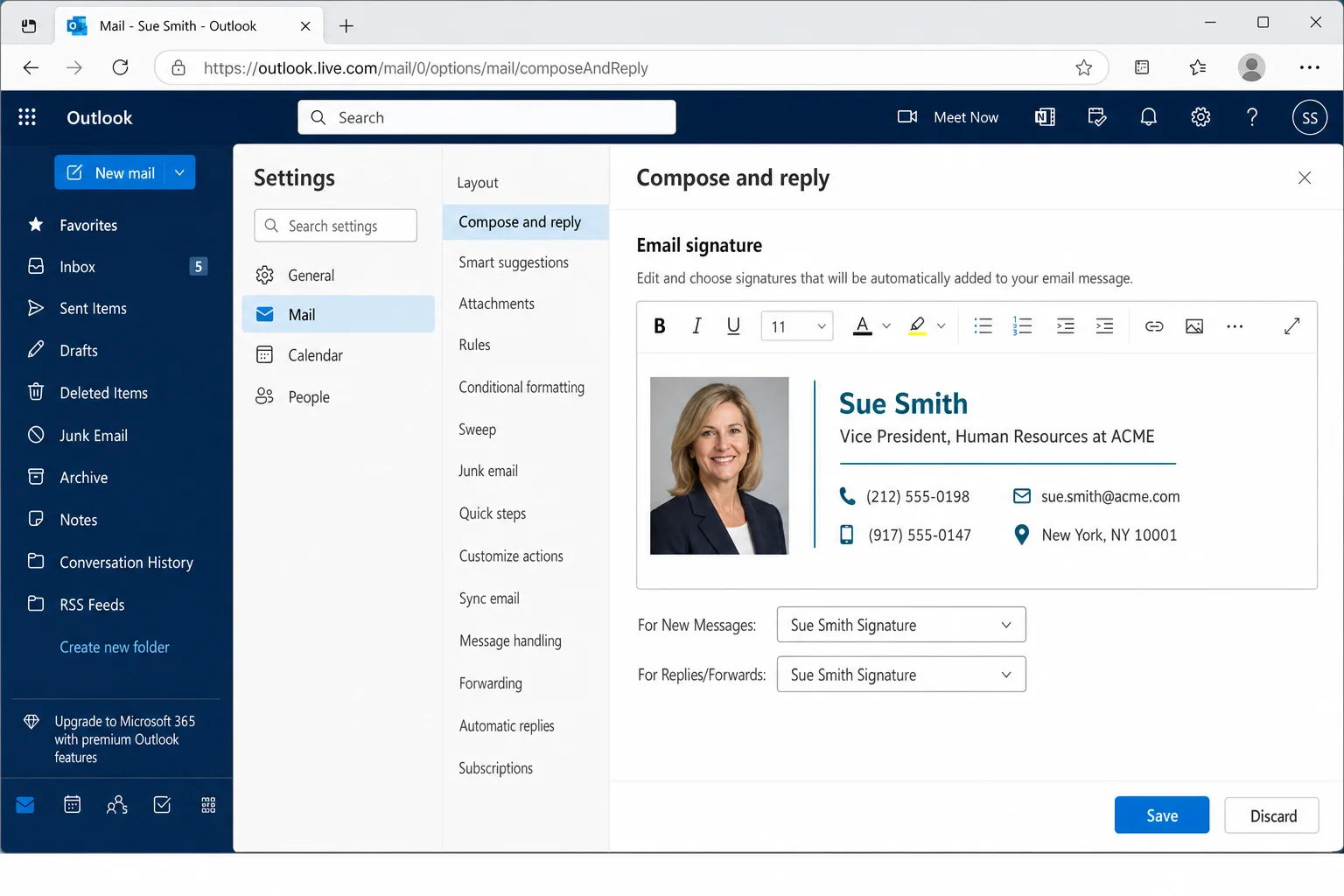Open Attachments settings
Viewport: 1344px width, 896px height.
click(x=496, y=304)
